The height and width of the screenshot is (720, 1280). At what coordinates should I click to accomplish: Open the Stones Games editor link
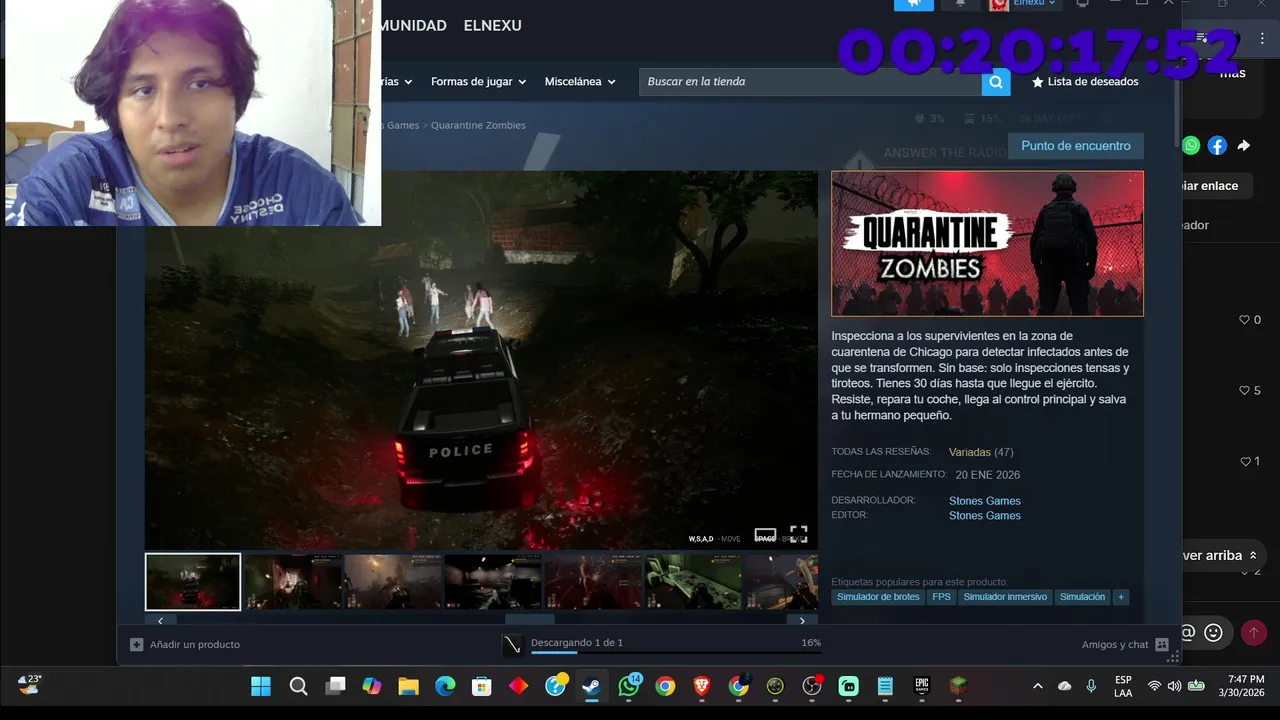pos(985,516)
